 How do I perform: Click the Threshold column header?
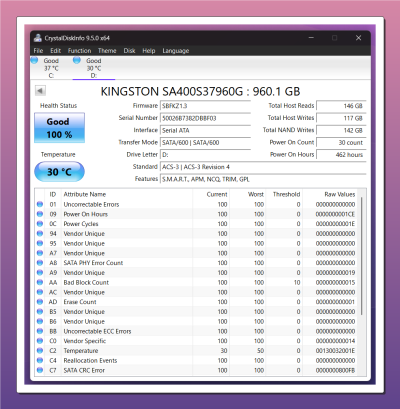286,194
